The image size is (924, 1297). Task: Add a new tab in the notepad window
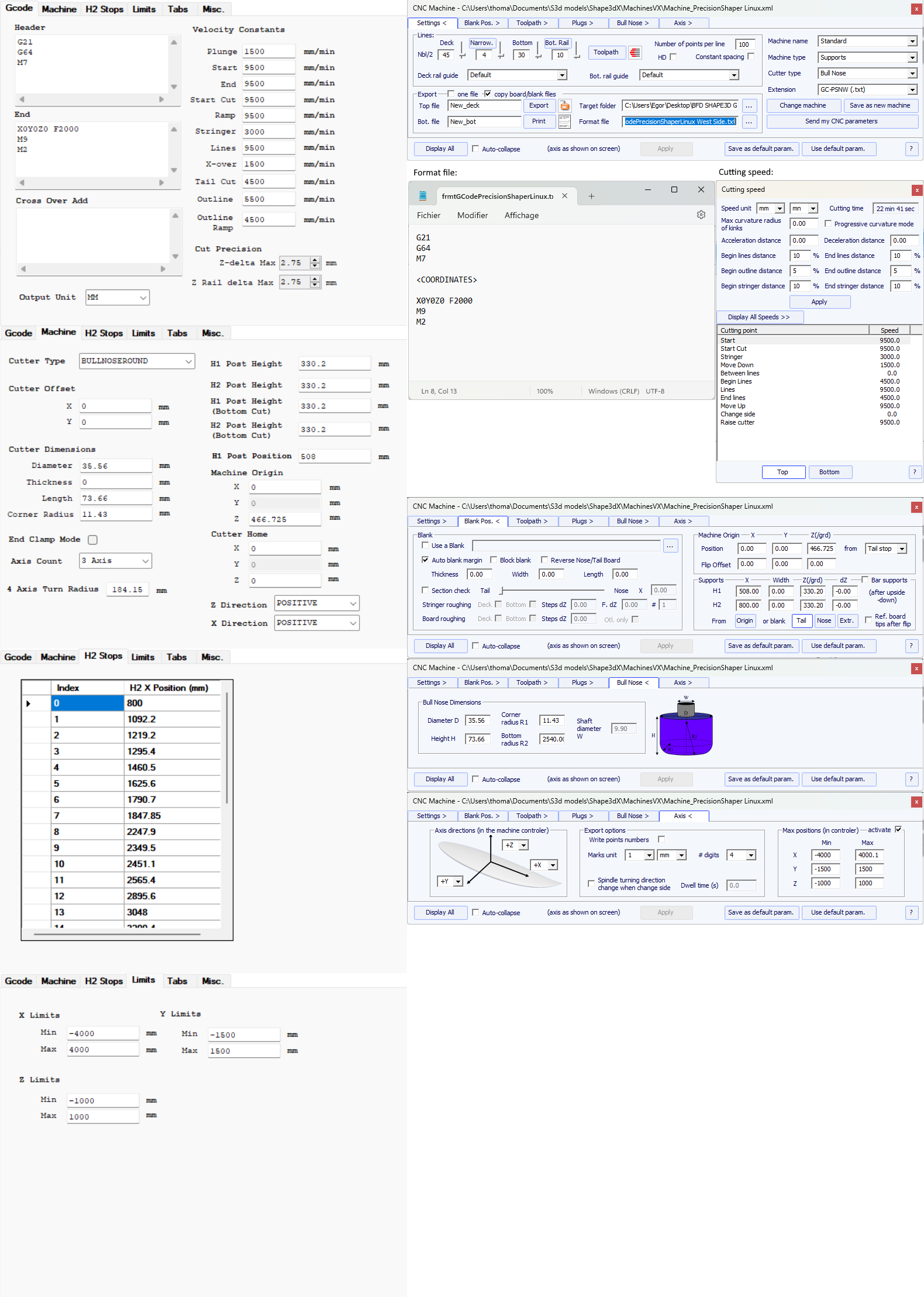coord(591,196)
